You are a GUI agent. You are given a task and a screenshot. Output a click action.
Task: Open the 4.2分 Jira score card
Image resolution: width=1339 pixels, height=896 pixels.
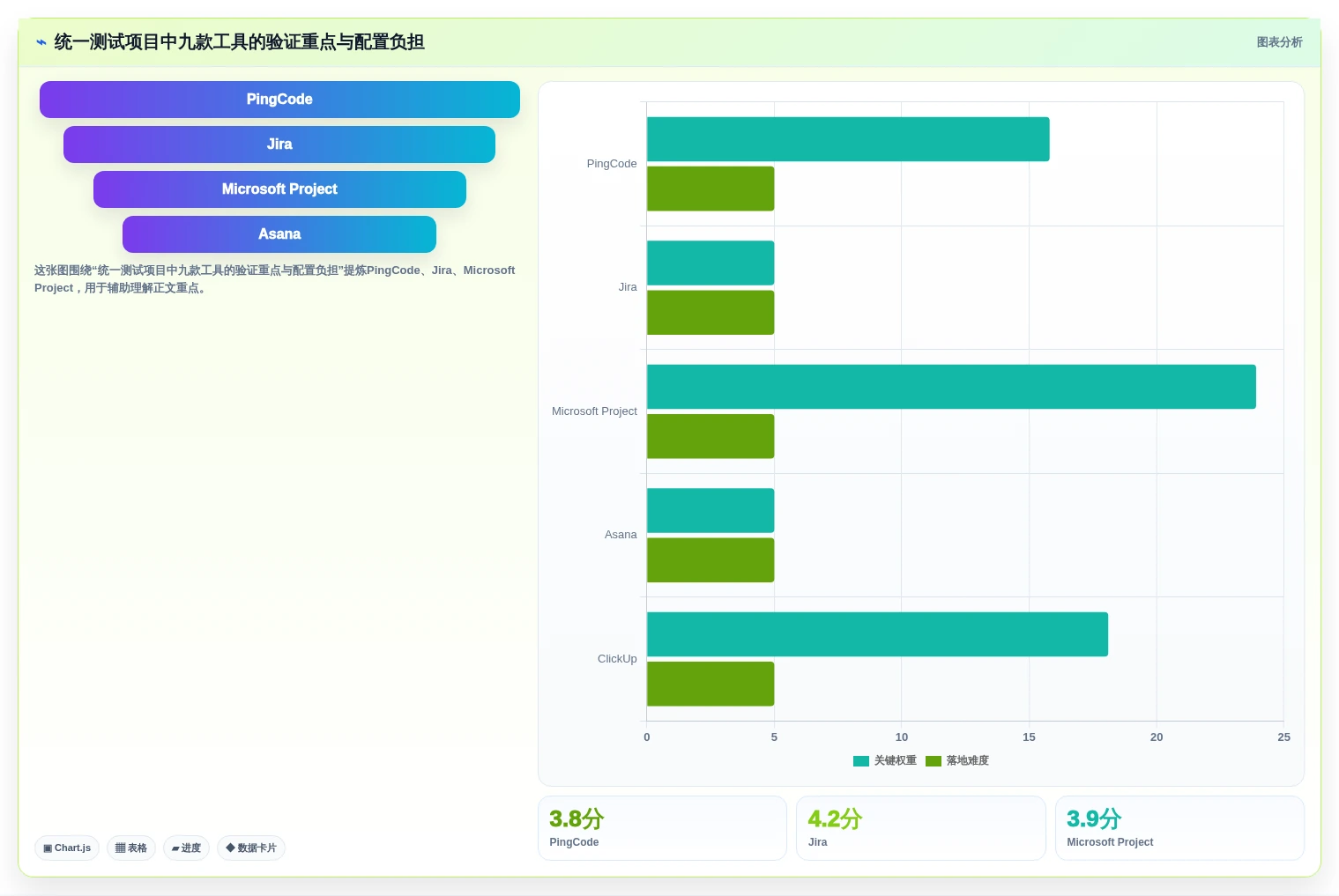coord(920,828)
